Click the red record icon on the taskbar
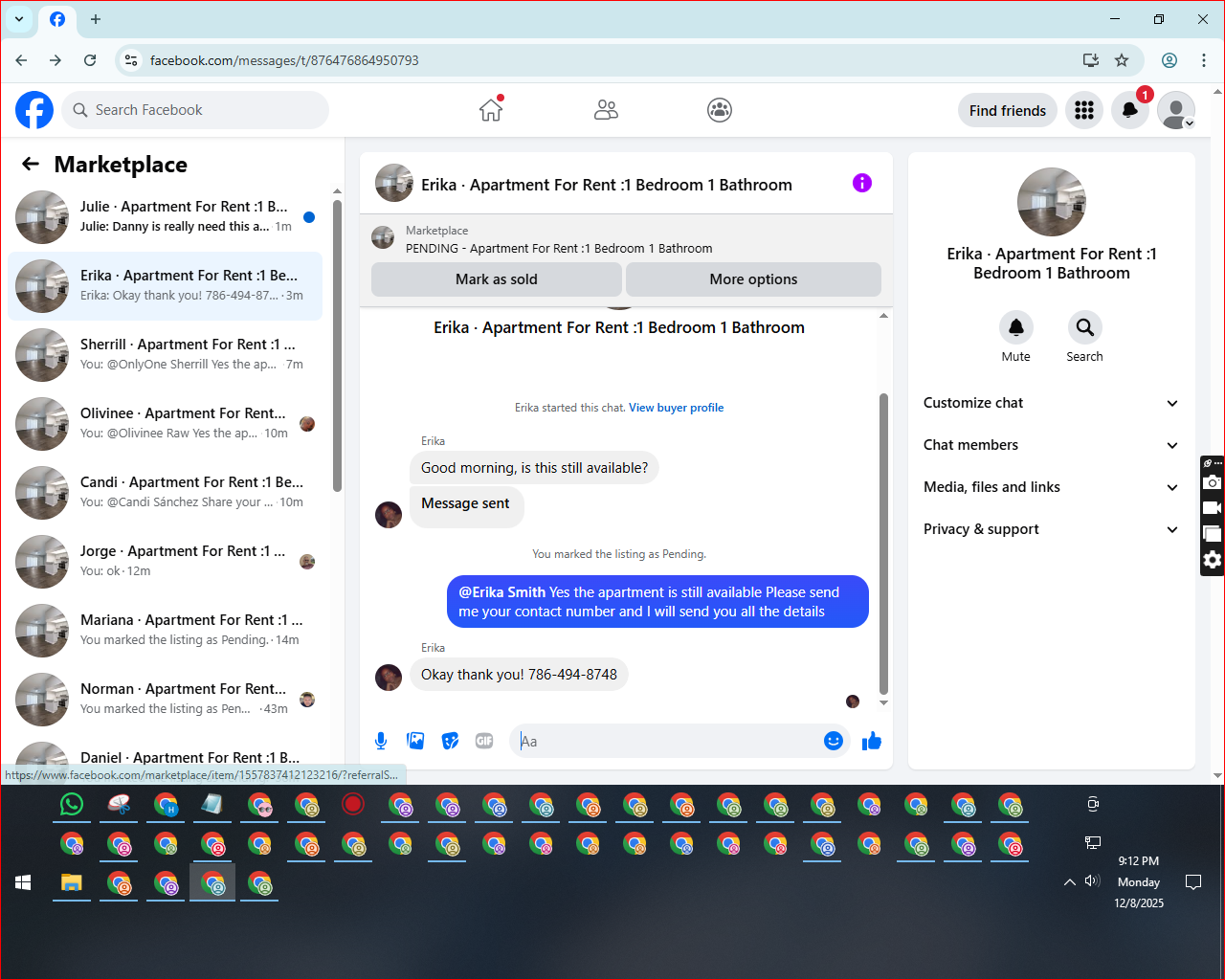 pos(353,805)
